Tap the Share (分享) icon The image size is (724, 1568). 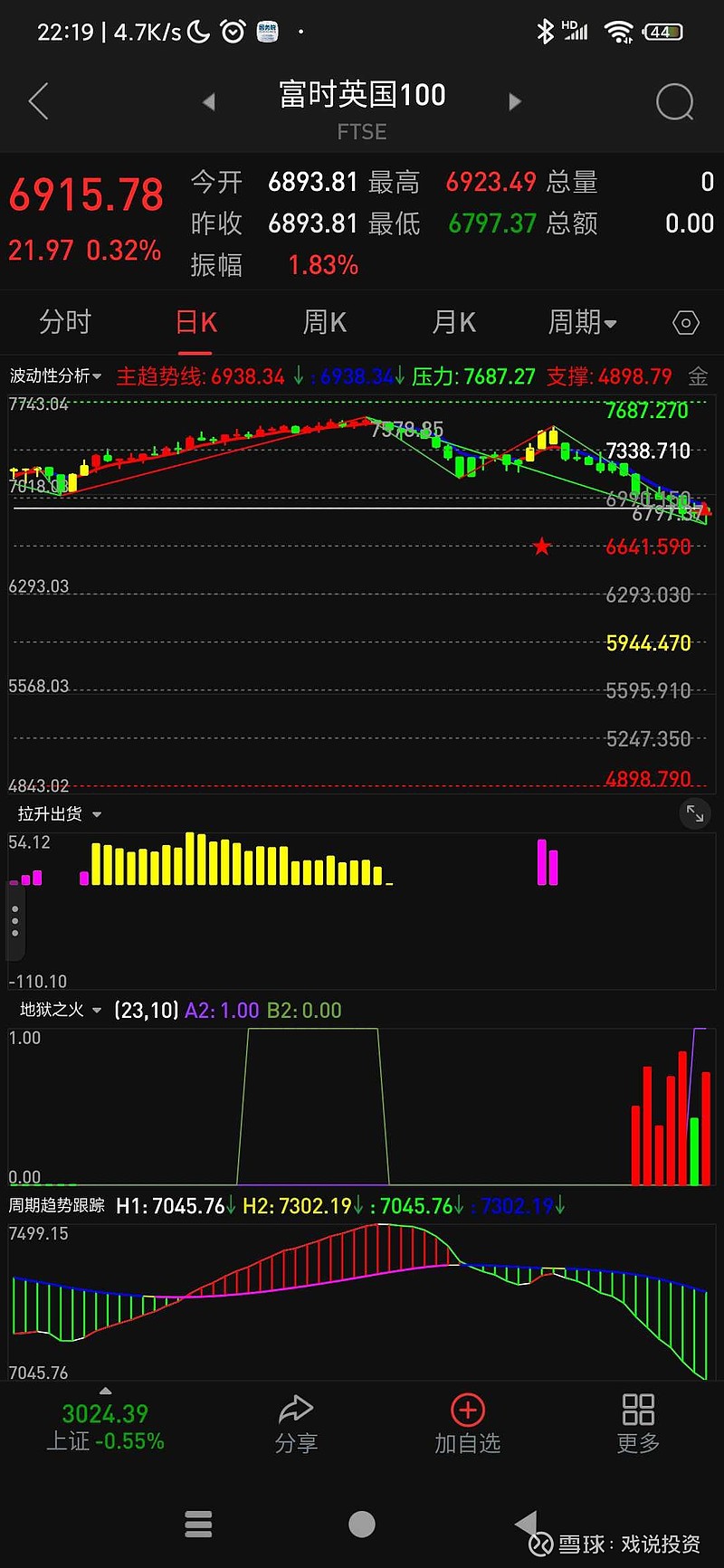click(x=296, y=1423)
